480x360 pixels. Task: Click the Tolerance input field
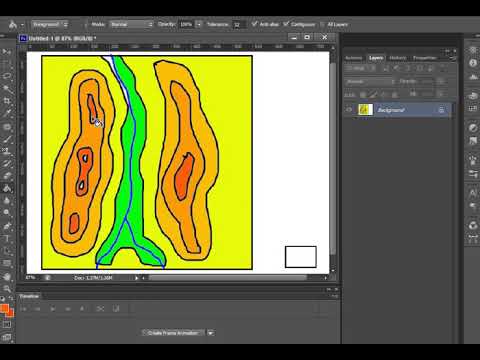pos(239,24)
